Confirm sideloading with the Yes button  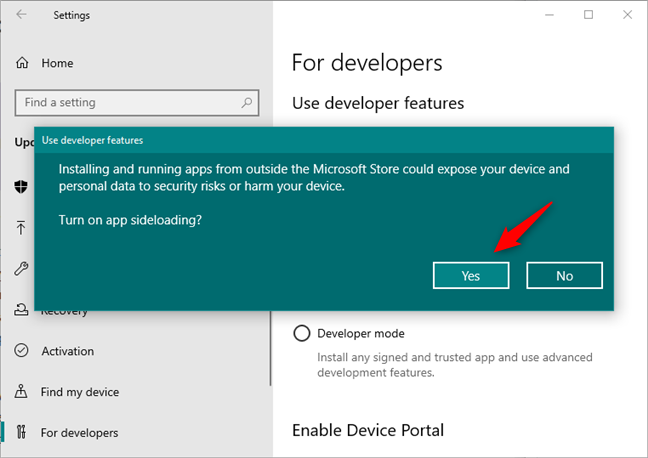click(471, 275)
